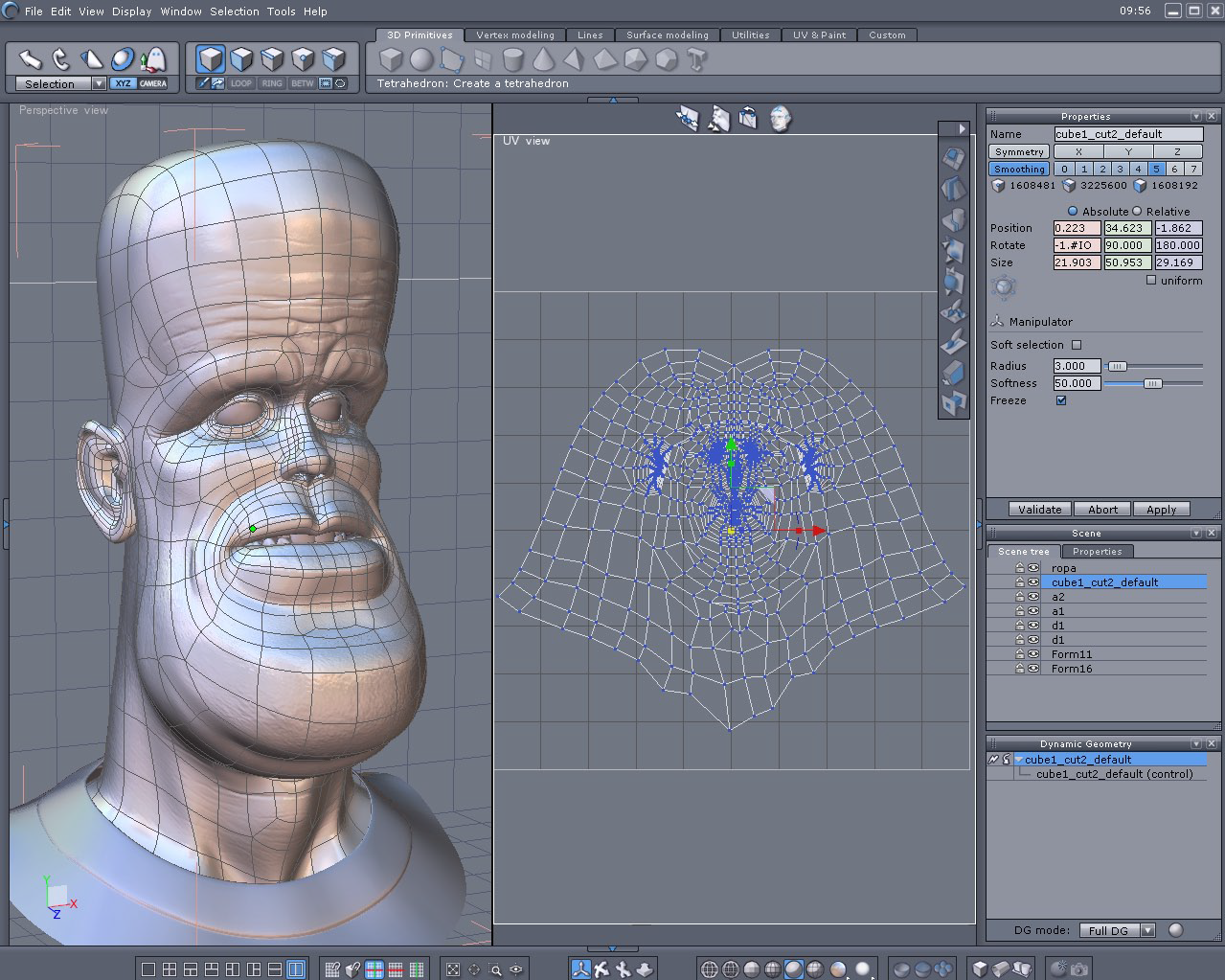Select cube1_cut2_default (control) in Dynamic Geometry
The image size is (1225, 980).
[1115, 774]
